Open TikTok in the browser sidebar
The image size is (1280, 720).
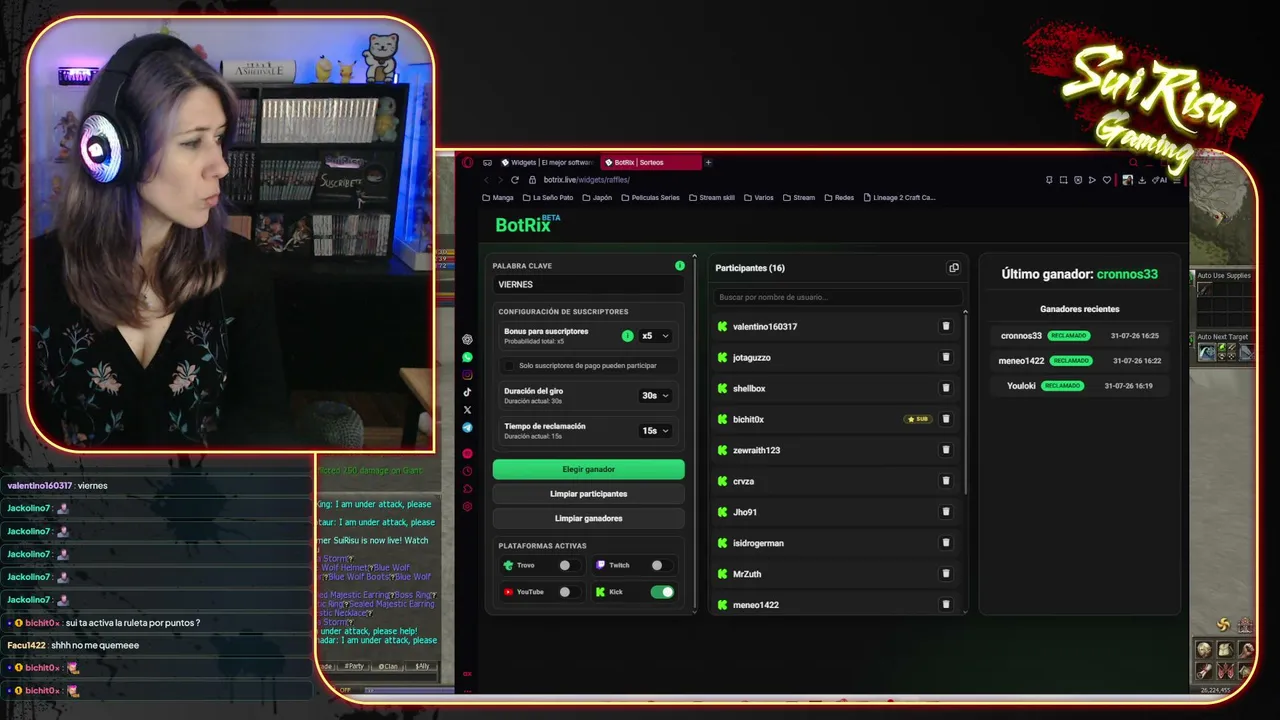(467, 392)
